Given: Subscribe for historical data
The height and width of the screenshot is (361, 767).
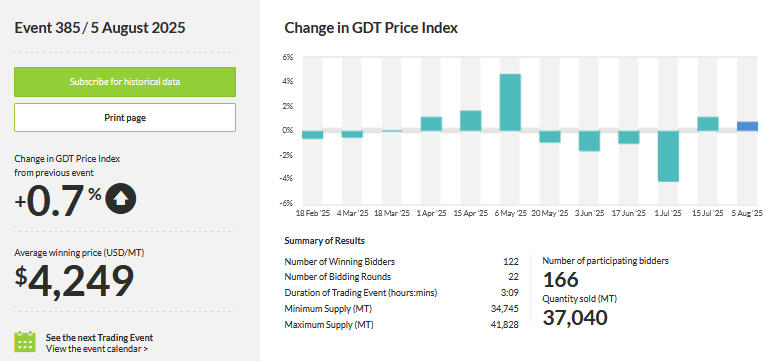Looking at the screenshot, I should pos(125,82).
